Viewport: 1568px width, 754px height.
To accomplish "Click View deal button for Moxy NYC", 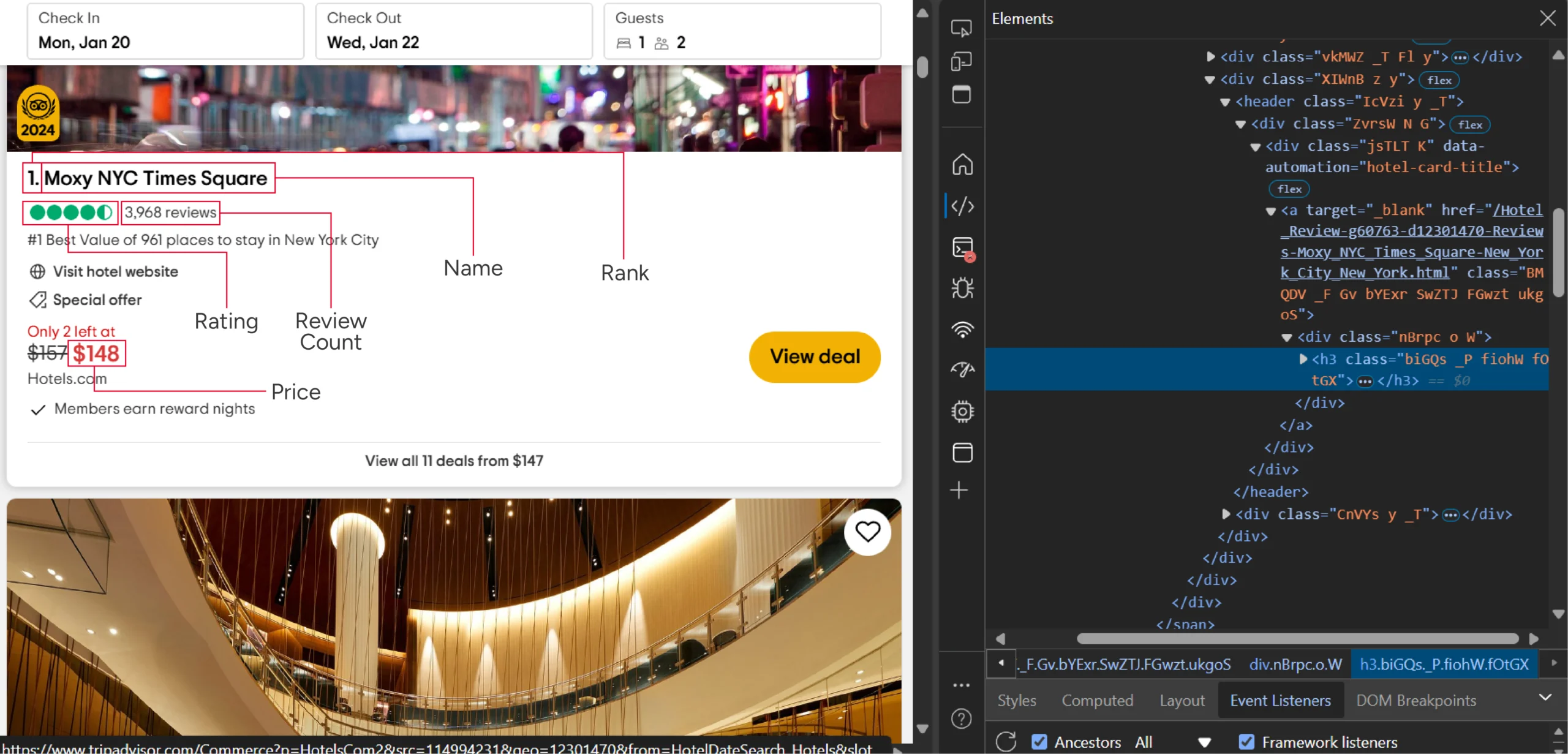I will pos(814,356).
